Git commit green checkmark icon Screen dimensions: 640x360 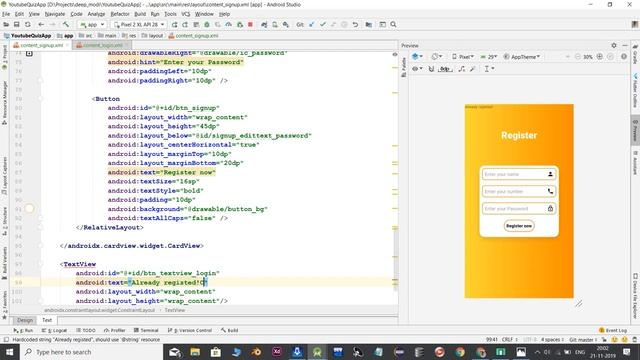(x=322, y=24)
